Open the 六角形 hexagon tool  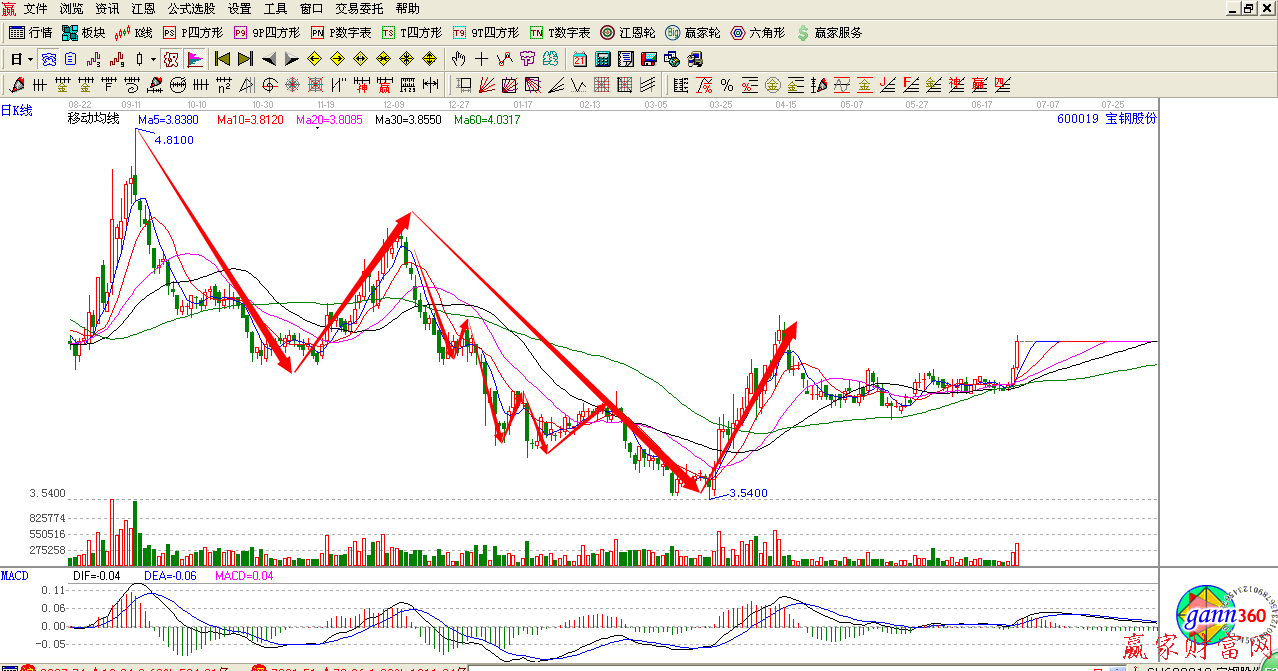pyautogui.click(x=759, y=33)
